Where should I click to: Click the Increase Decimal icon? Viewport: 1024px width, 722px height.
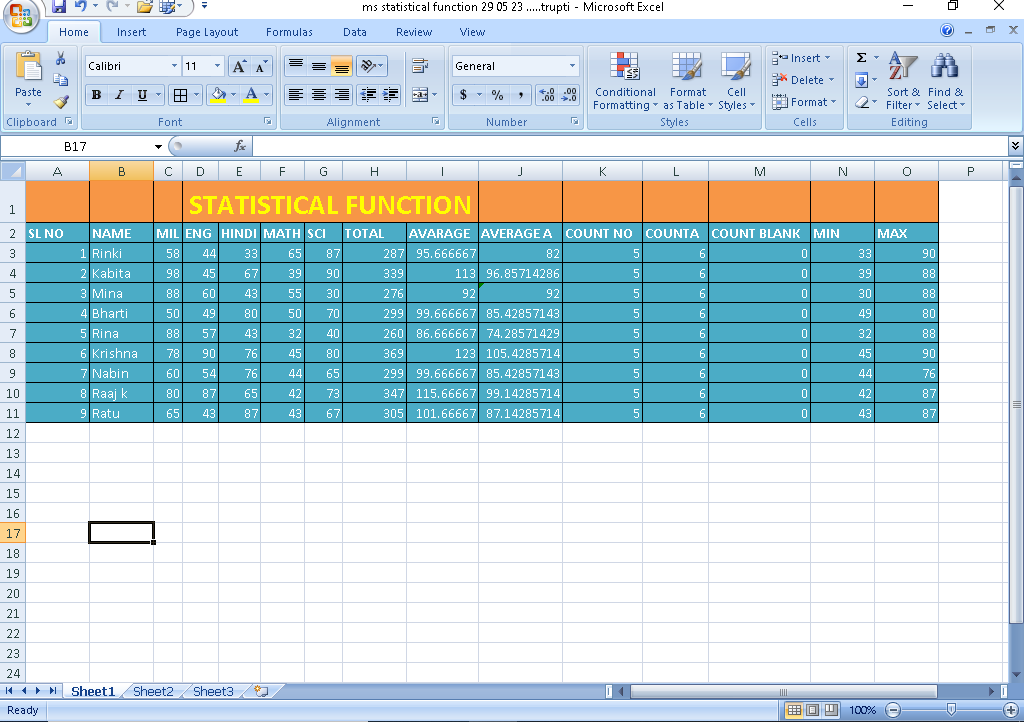pos(547,95)
